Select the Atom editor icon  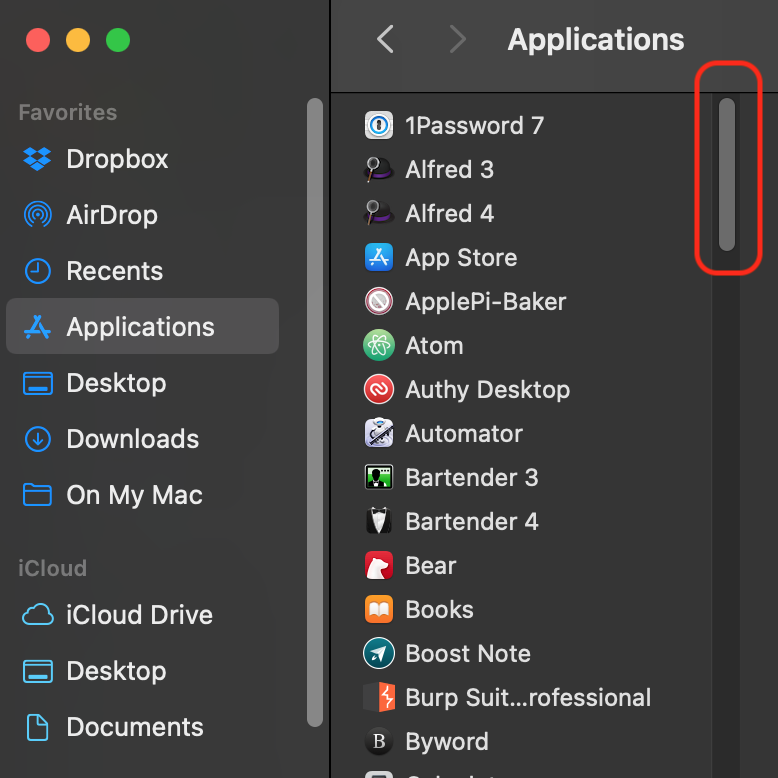click(x=379, y=346)
